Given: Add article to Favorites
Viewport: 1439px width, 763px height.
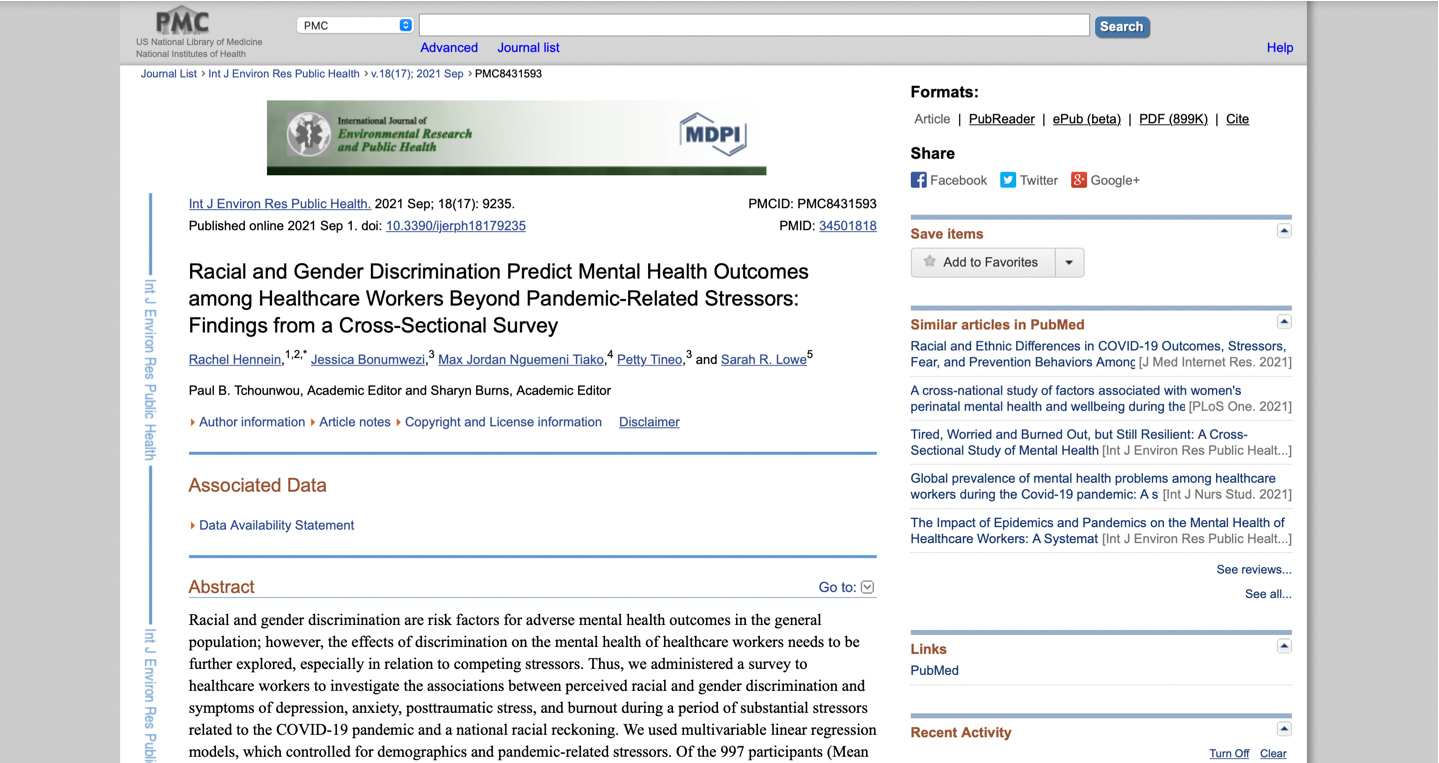Looking at the screenshot, I should pyautogui.click(x=982, y=262).
